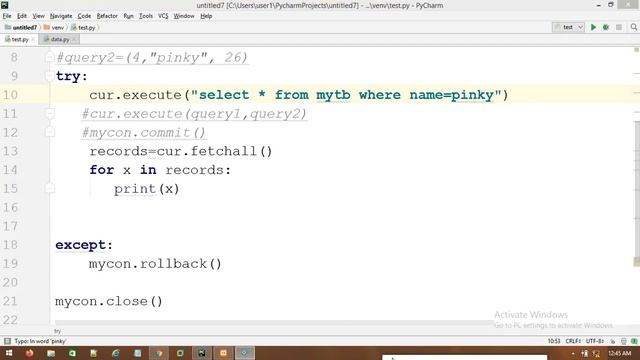Click the 'try' keyword on line 9
The width and height of the screenshot is (640, 360).
click(x=68, y=76)
